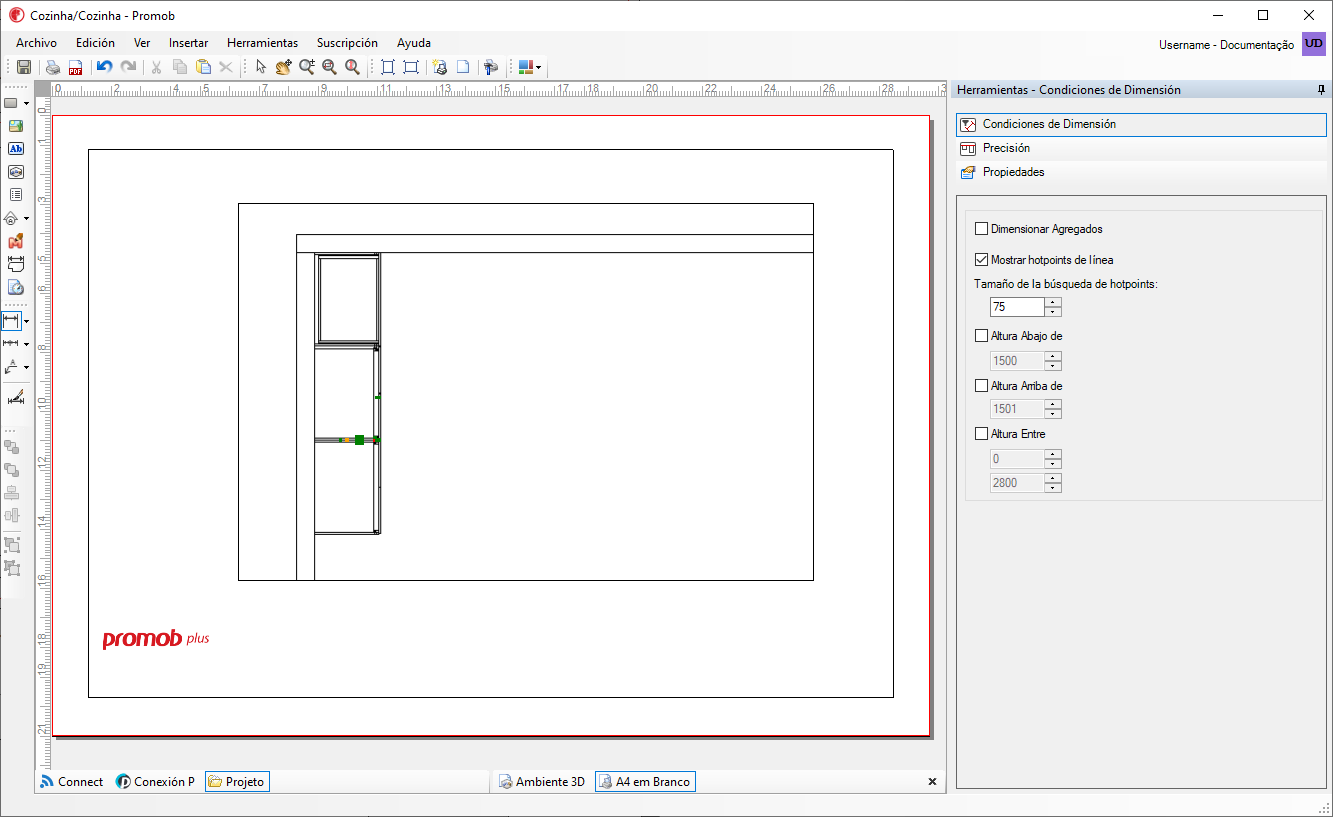Click the fit-width frame icon

tap(410, 67)
